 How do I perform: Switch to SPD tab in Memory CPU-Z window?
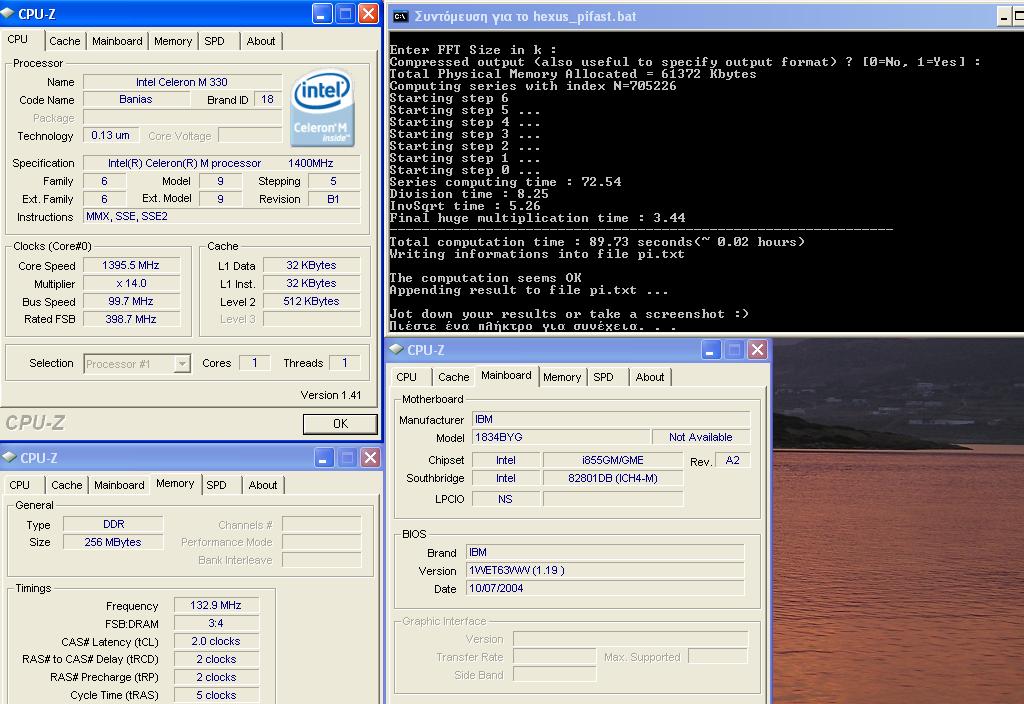(x=216, y=485)
